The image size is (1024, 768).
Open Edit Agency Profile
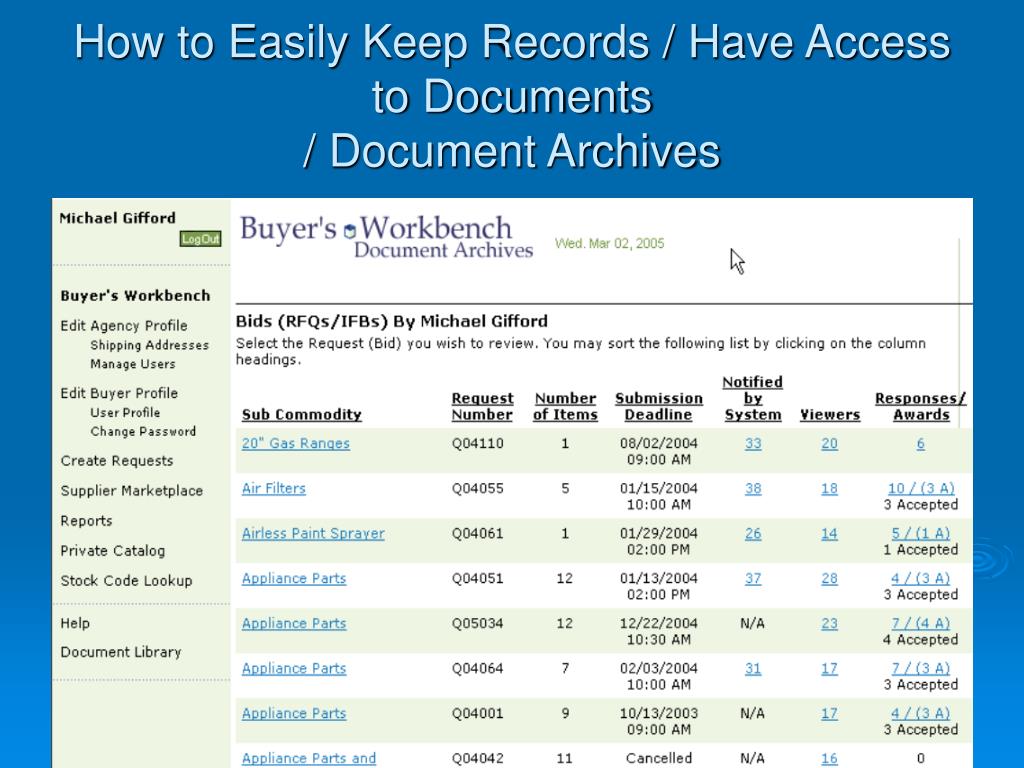point(123,325)
